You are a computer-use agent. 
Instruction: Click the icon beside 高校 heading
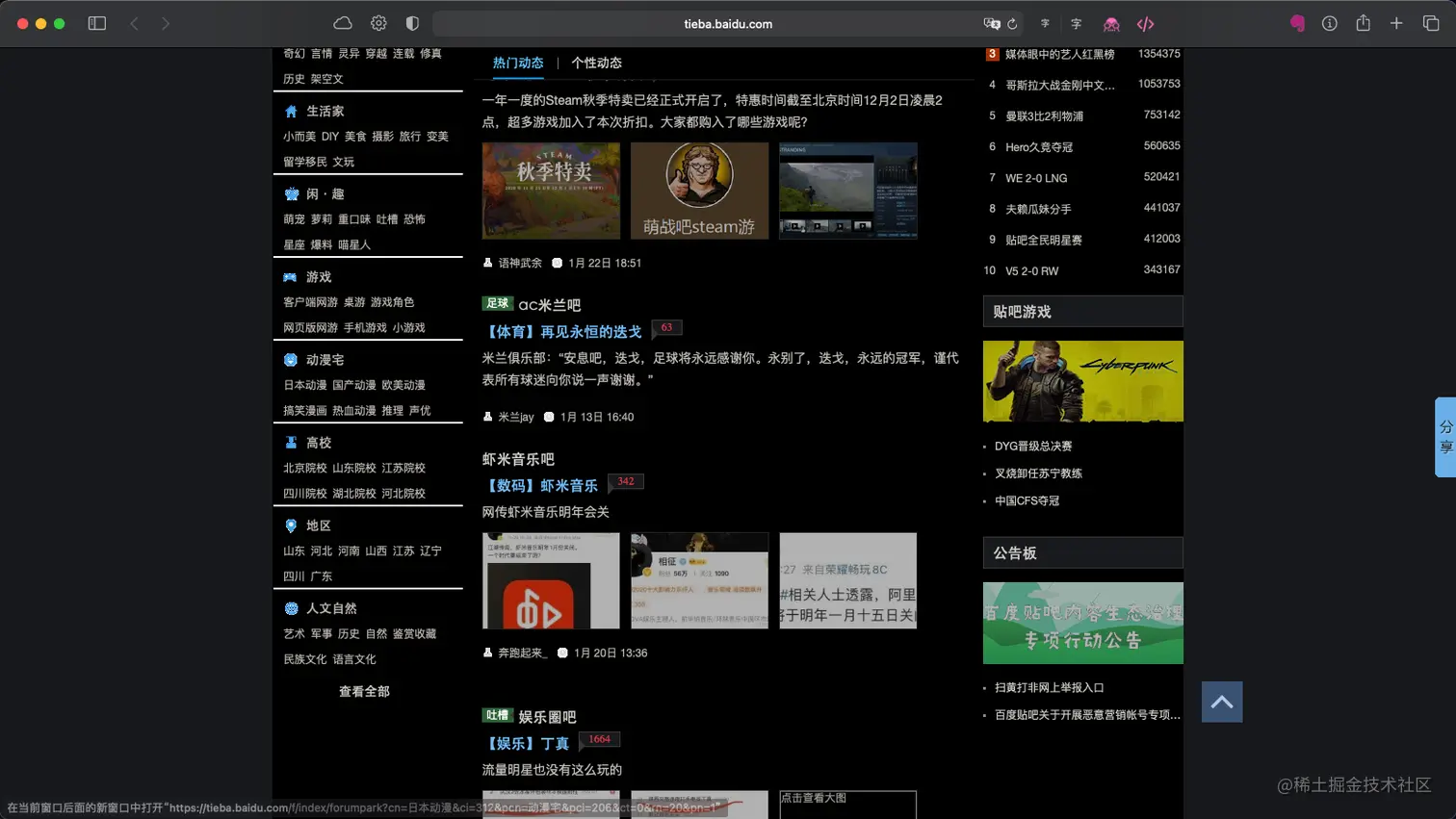tap(291, 443)
